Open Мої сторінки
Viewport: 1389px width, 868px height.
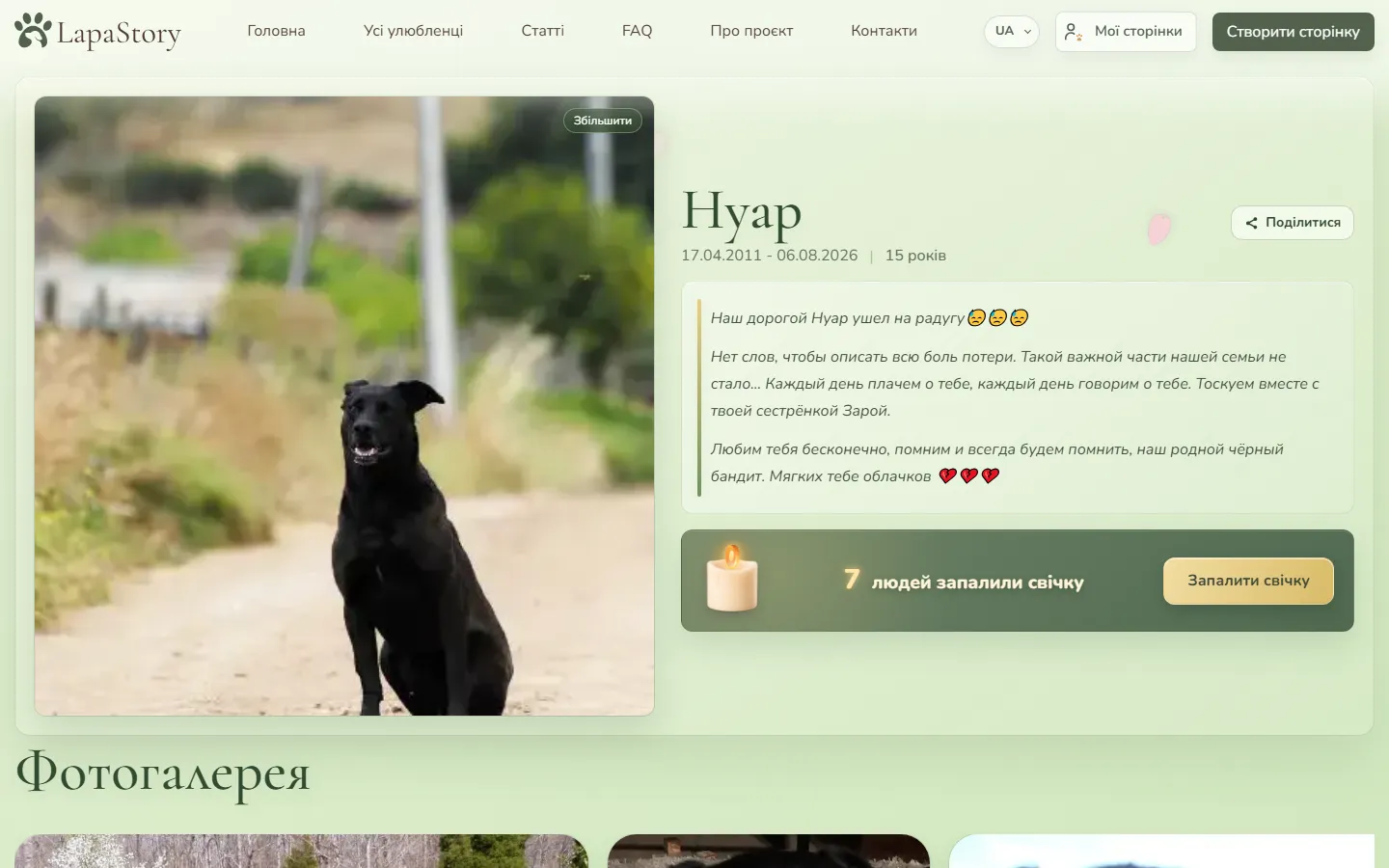tap(1126, 32)
